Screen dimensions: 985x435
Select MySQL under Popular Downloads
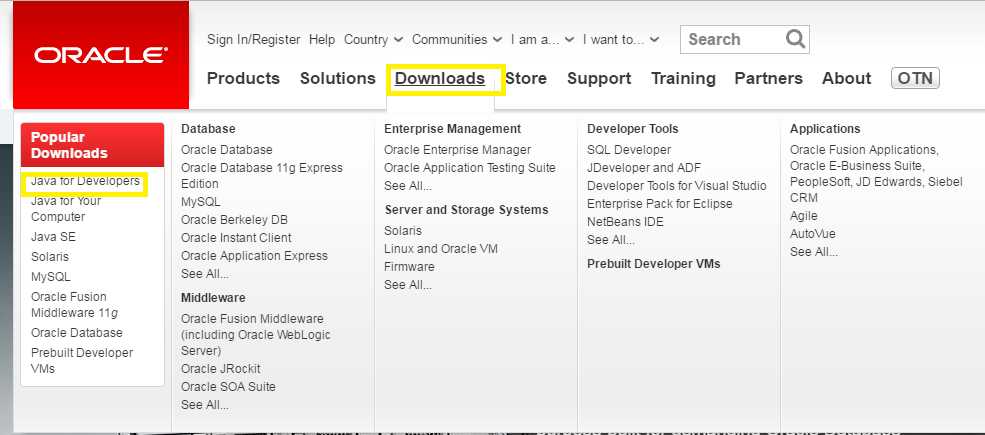(50, 277)
